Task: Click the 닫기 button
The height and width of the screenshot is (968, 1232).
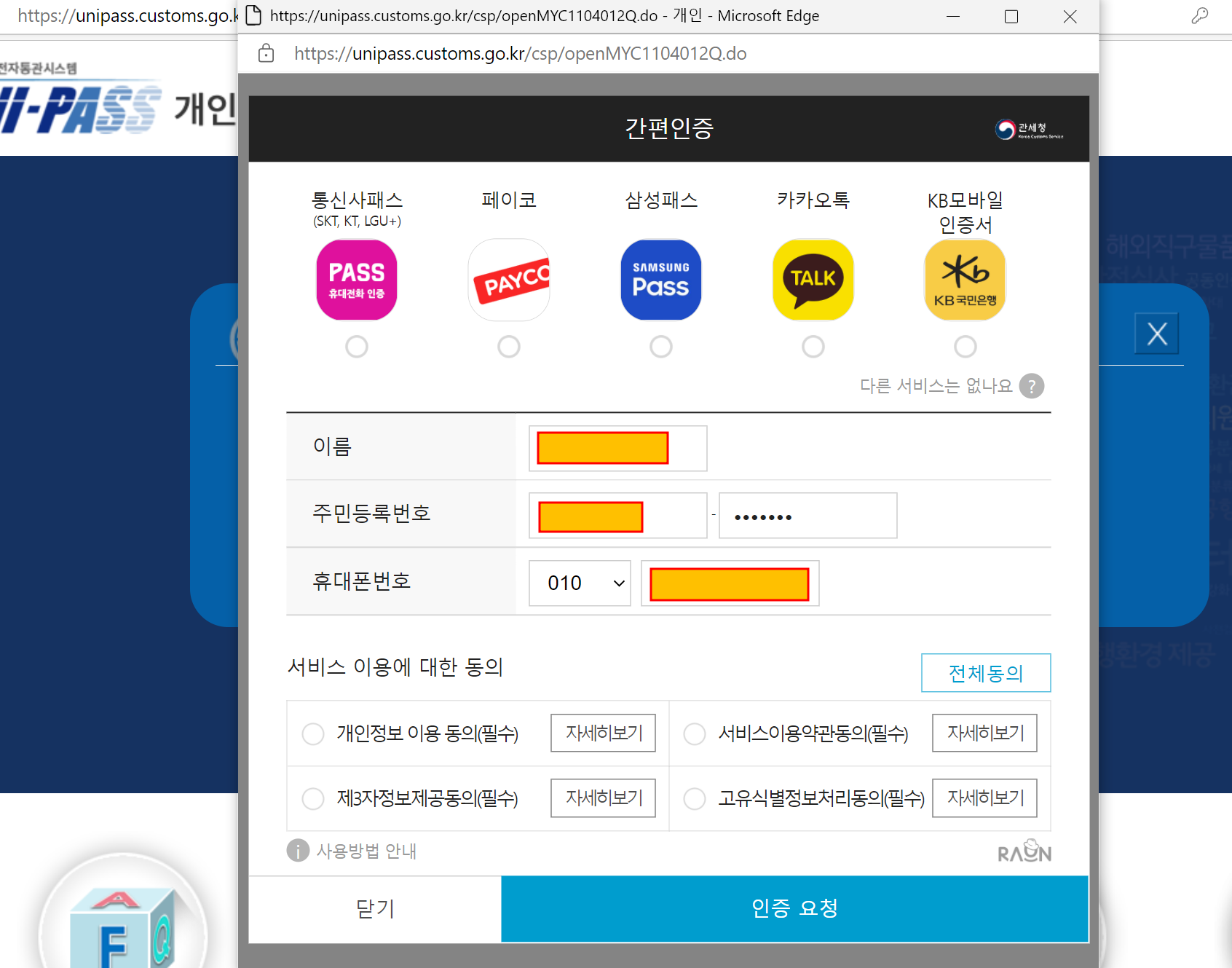Action: 375,908
